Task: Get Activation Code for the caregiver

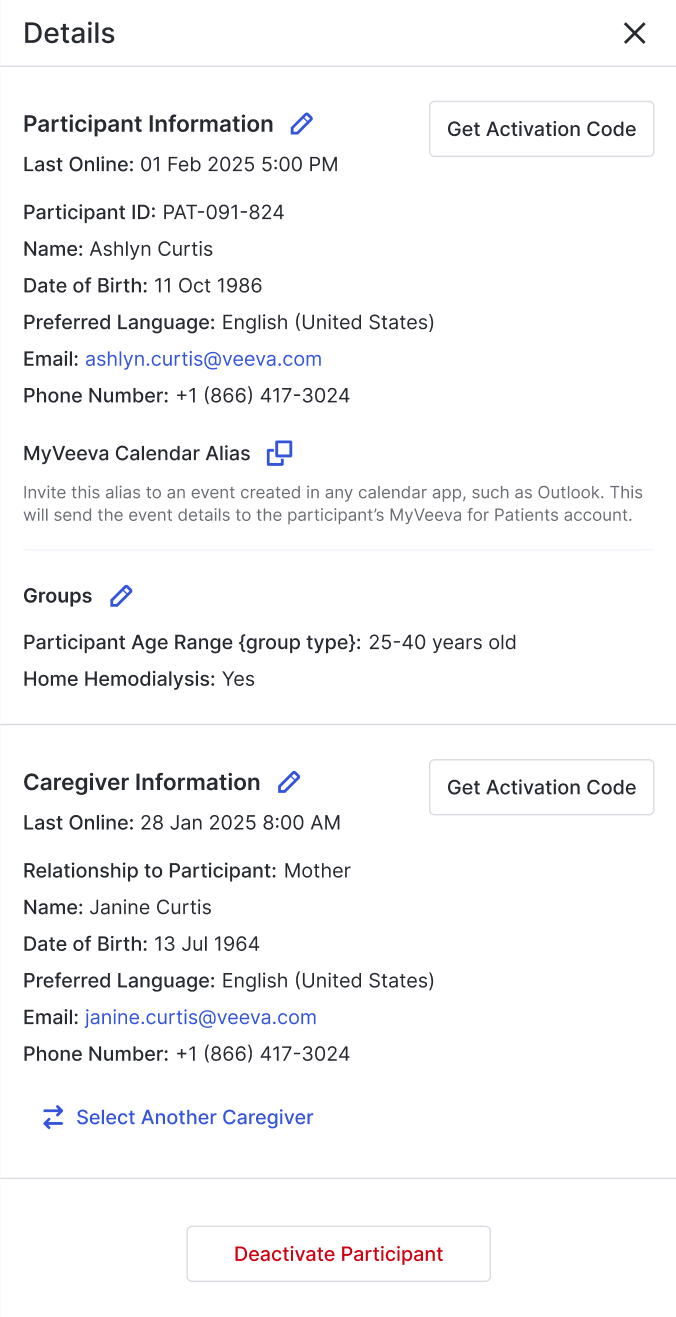Action: pos(541,787)
